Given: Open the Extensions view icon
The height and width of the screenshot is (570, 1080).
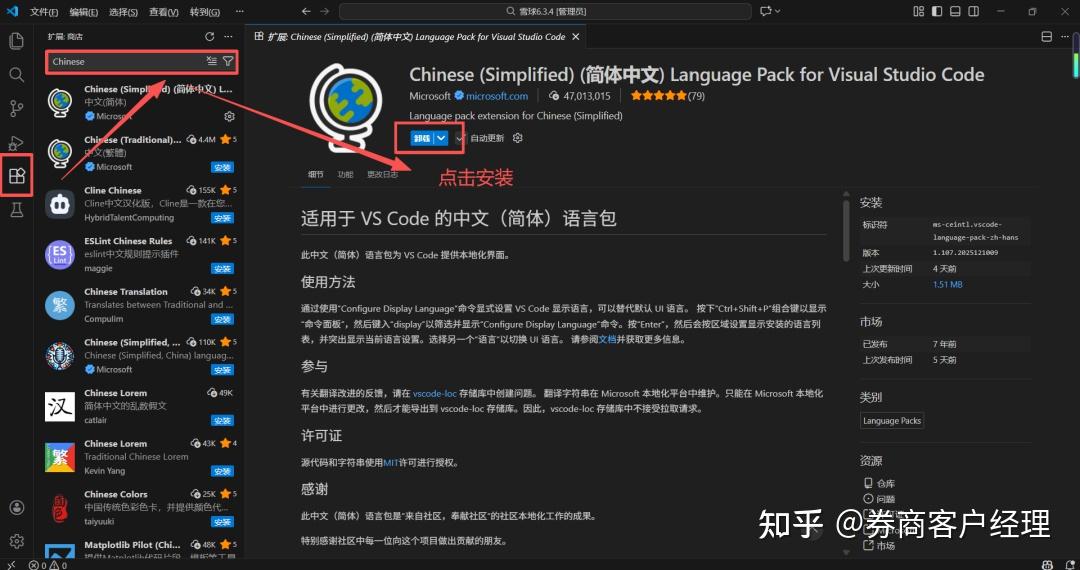Looking at the screenshot, I should coord(17,176).
